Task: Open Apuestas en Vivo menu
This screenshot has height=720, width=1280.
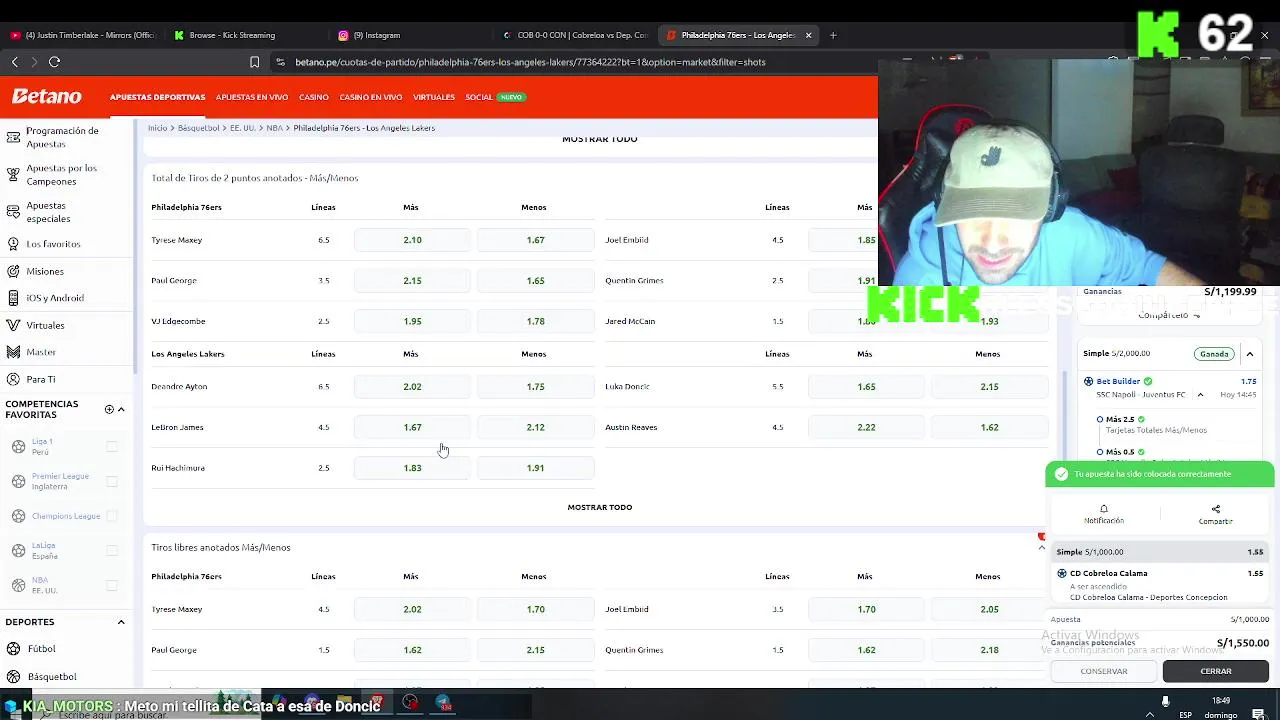Action: [252, 97]
